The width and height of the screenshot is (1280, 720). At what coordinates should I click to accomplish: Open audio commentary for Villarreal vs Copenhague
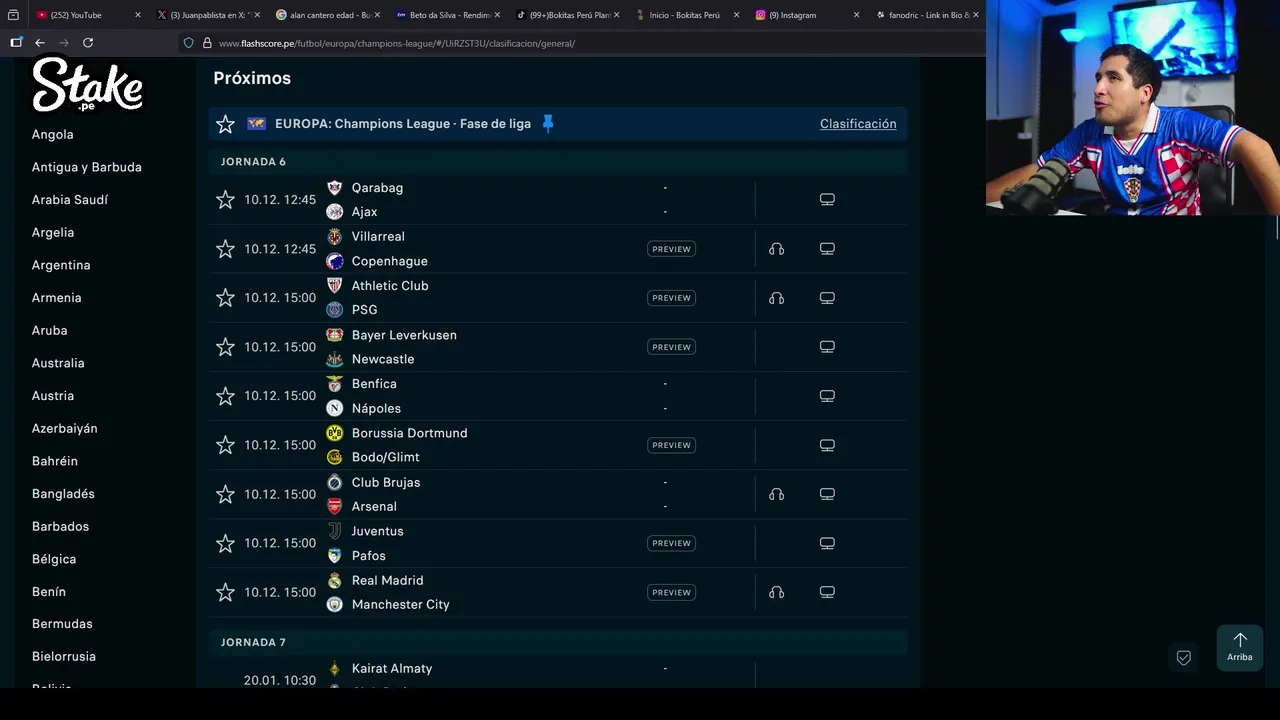tap(776, 249)
